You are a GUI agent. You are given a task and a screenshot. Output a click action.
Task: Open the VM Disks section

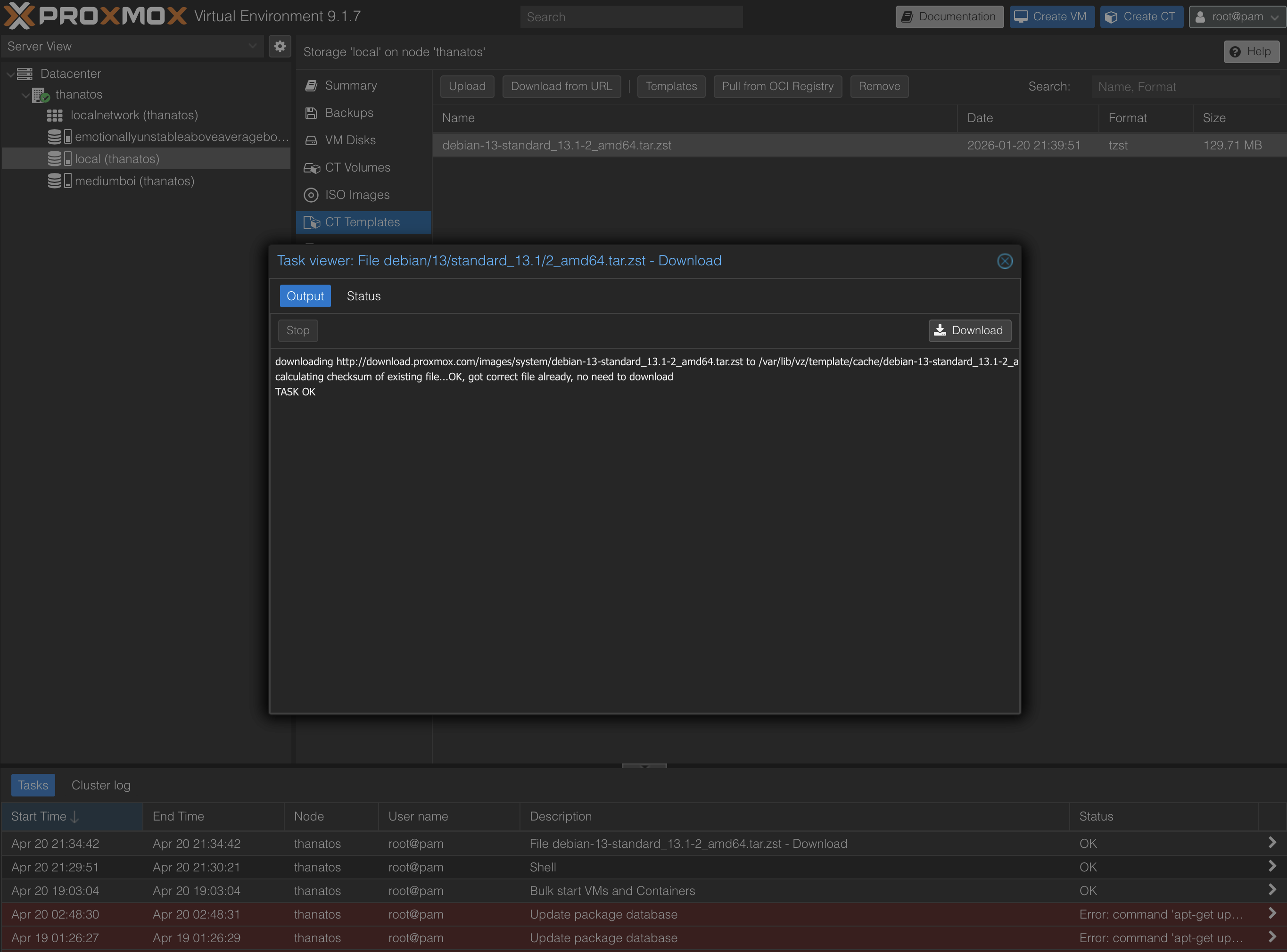(363, 140)
